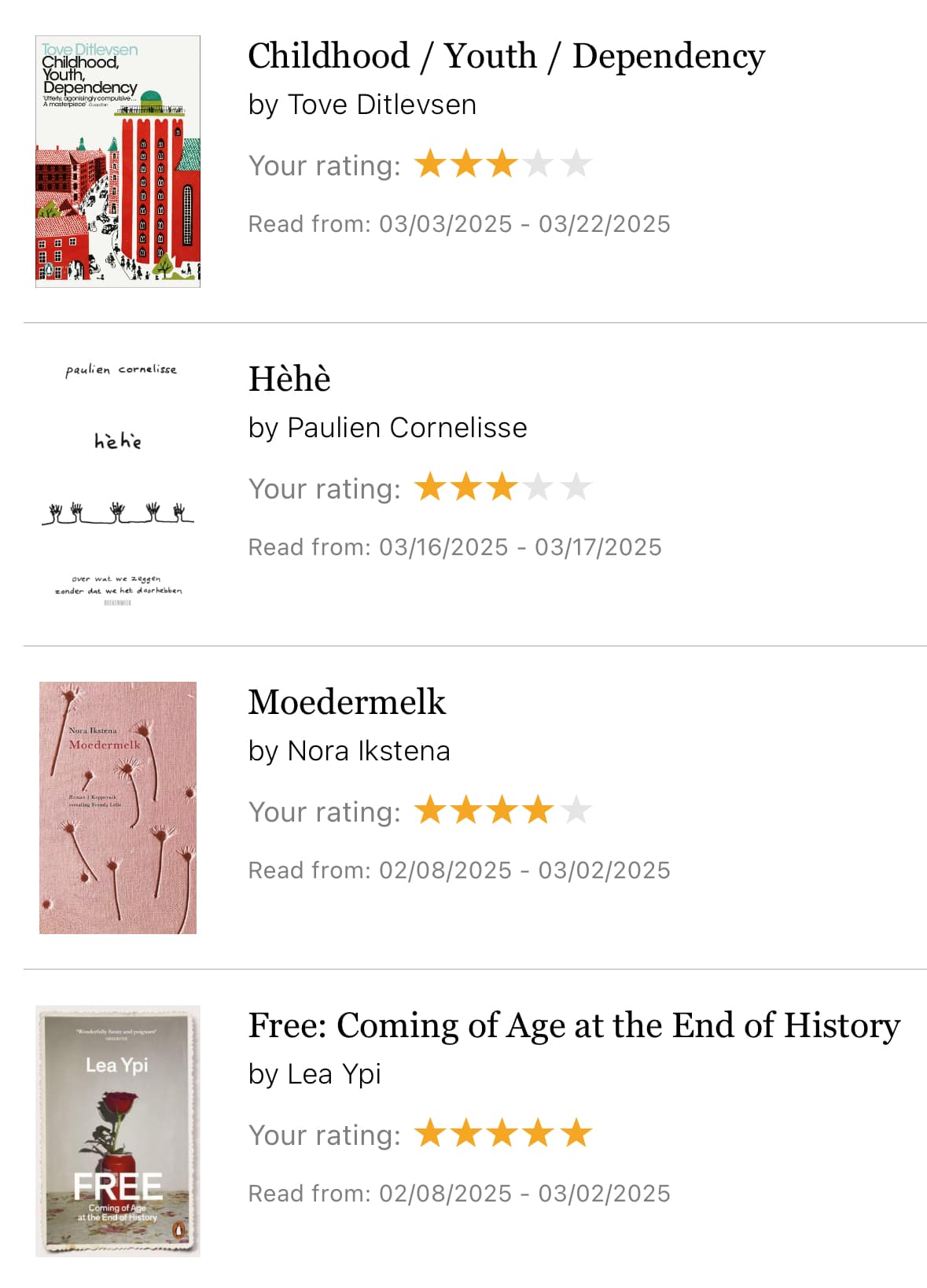Open the pink Moedermelk cover thumbnail
This screenshot has width=927, height=1288.
click(x=118, y=808)
